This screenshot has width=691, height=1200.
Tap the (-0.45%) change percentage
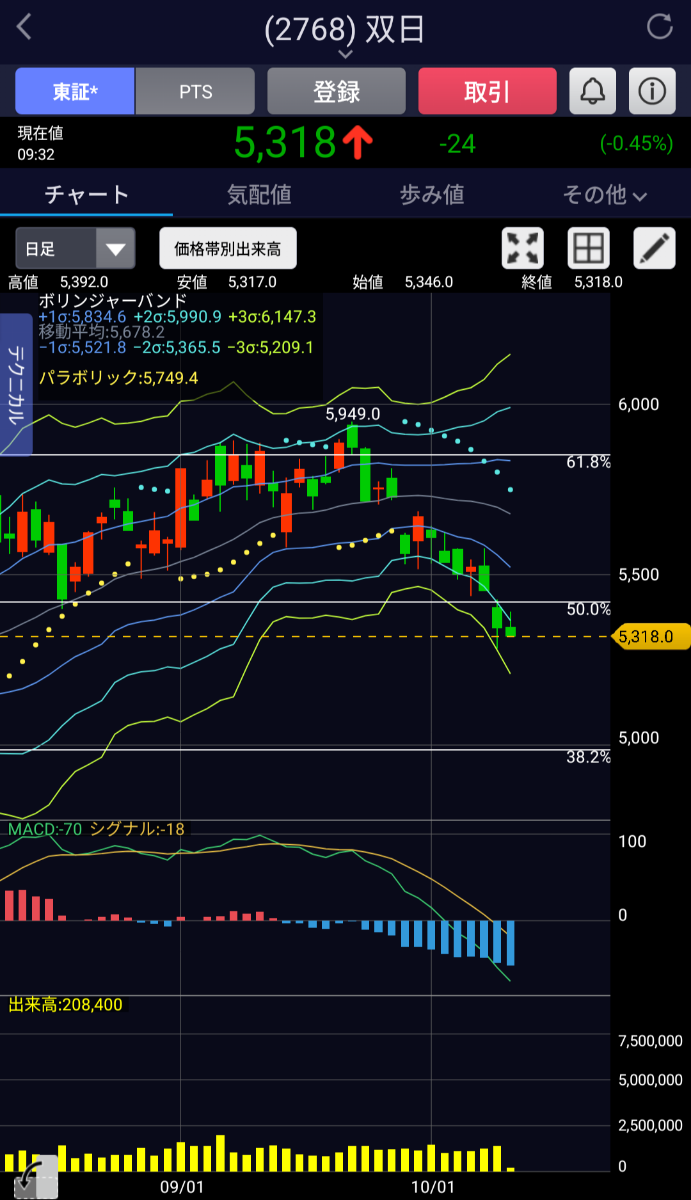tap(636, 144)
